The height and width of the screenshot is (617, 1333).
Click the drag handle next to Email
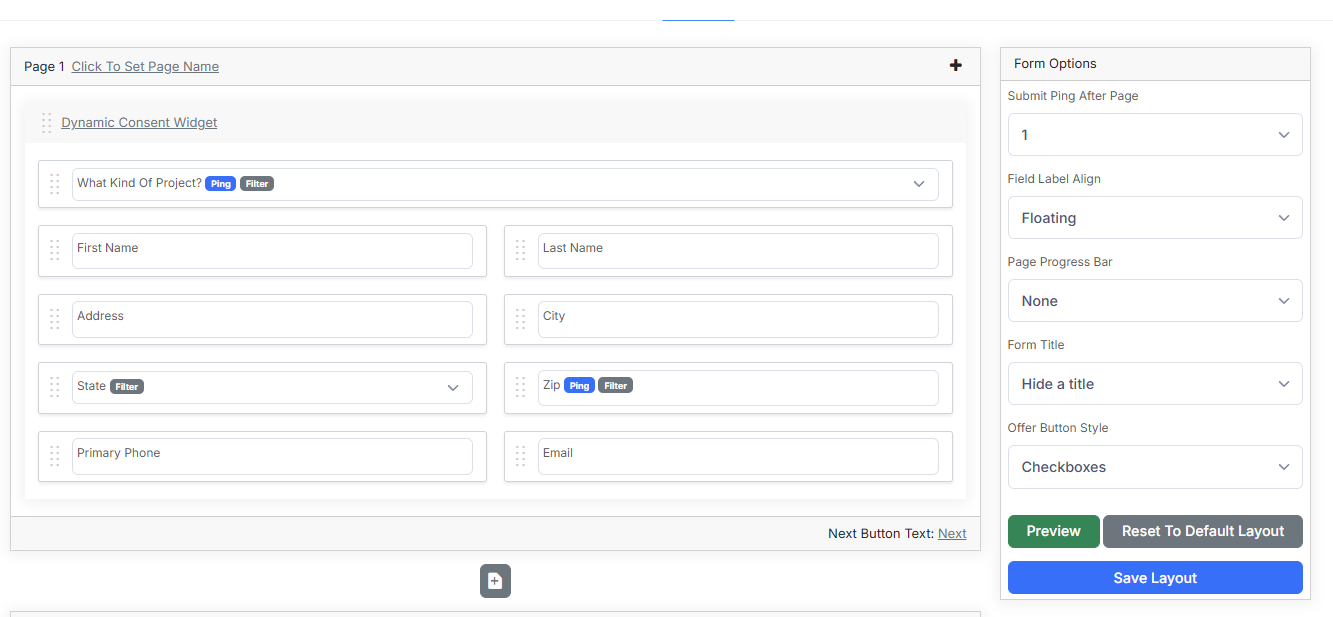(x=520, y=456)
